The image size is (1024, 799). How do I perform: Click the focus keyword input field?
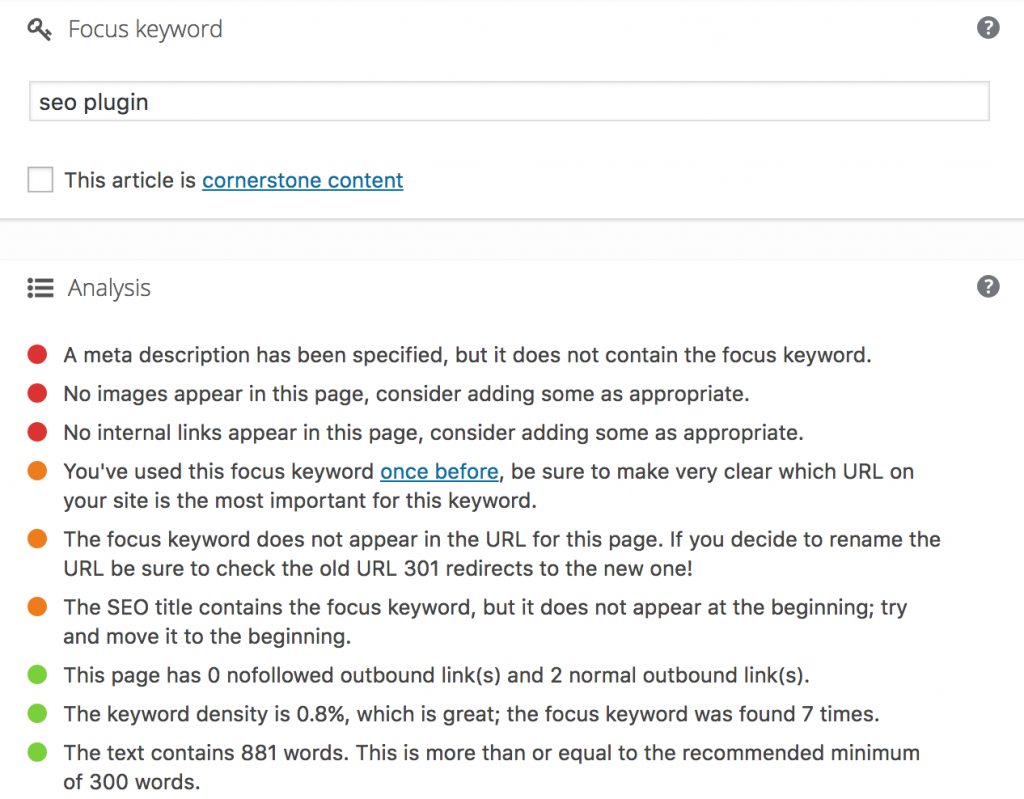[x=509, y=102]
